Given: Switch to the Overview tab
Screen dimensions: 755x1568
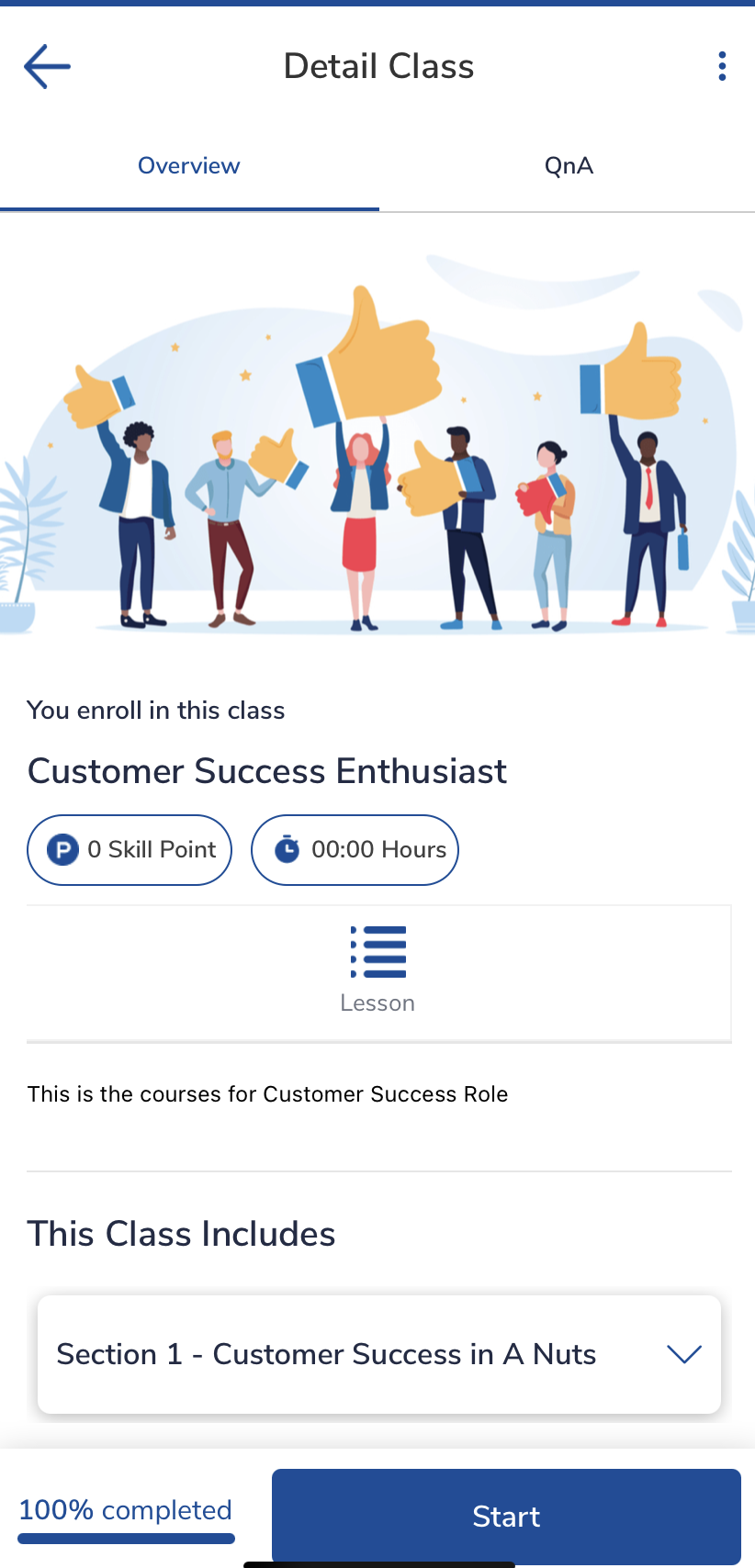Looking at the screenshot, I should click(189, 166).
